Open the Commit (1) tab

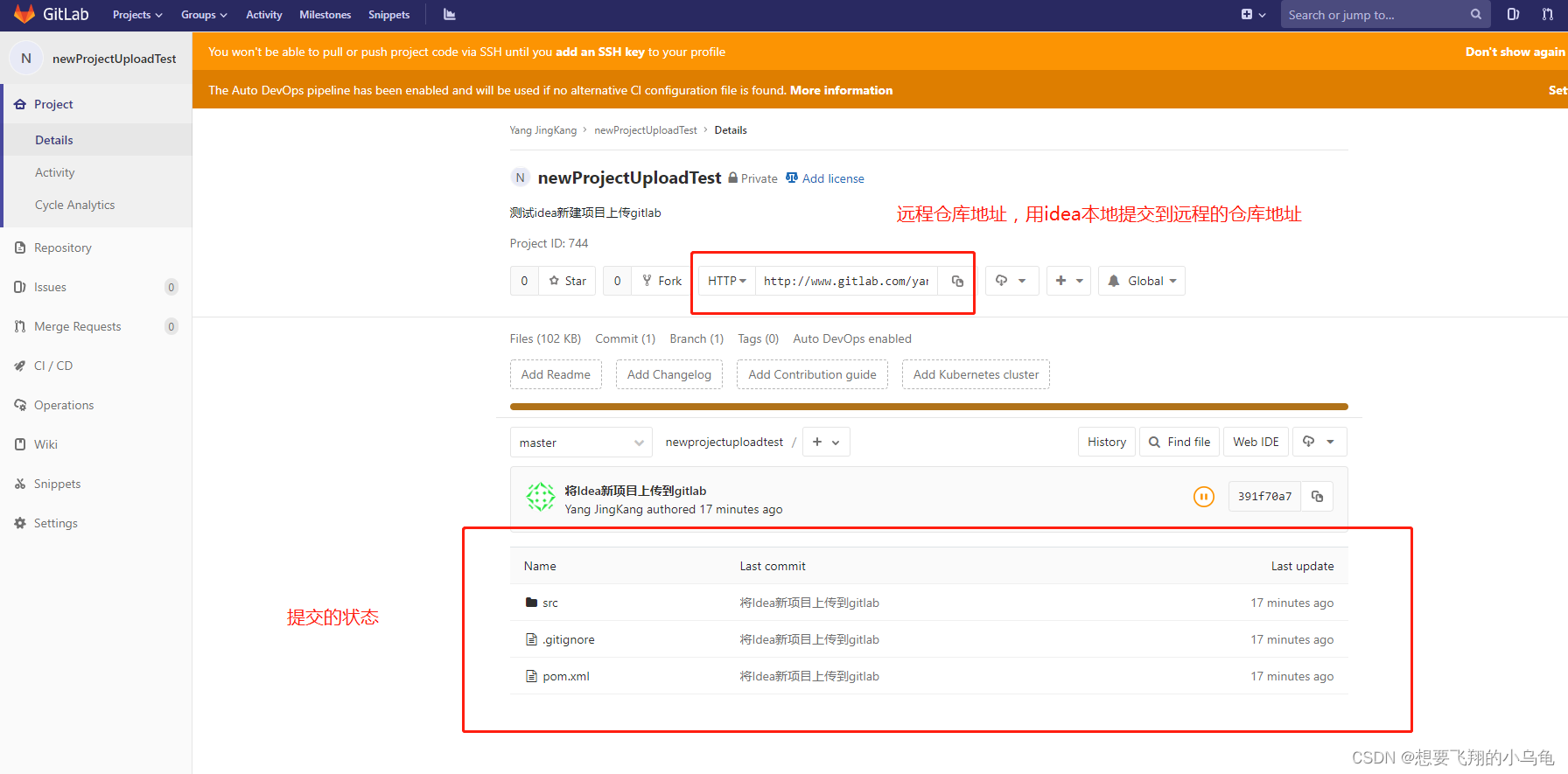click(x=625, y=338)
